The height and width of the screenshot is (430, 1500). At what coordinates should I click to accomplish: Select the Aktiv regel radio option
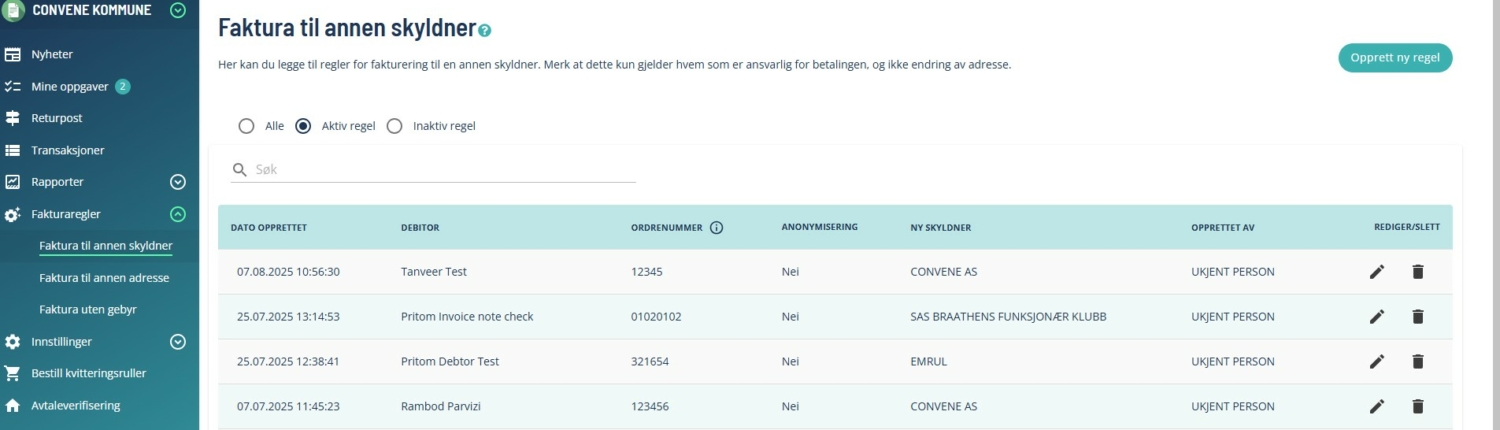point(303,126)
